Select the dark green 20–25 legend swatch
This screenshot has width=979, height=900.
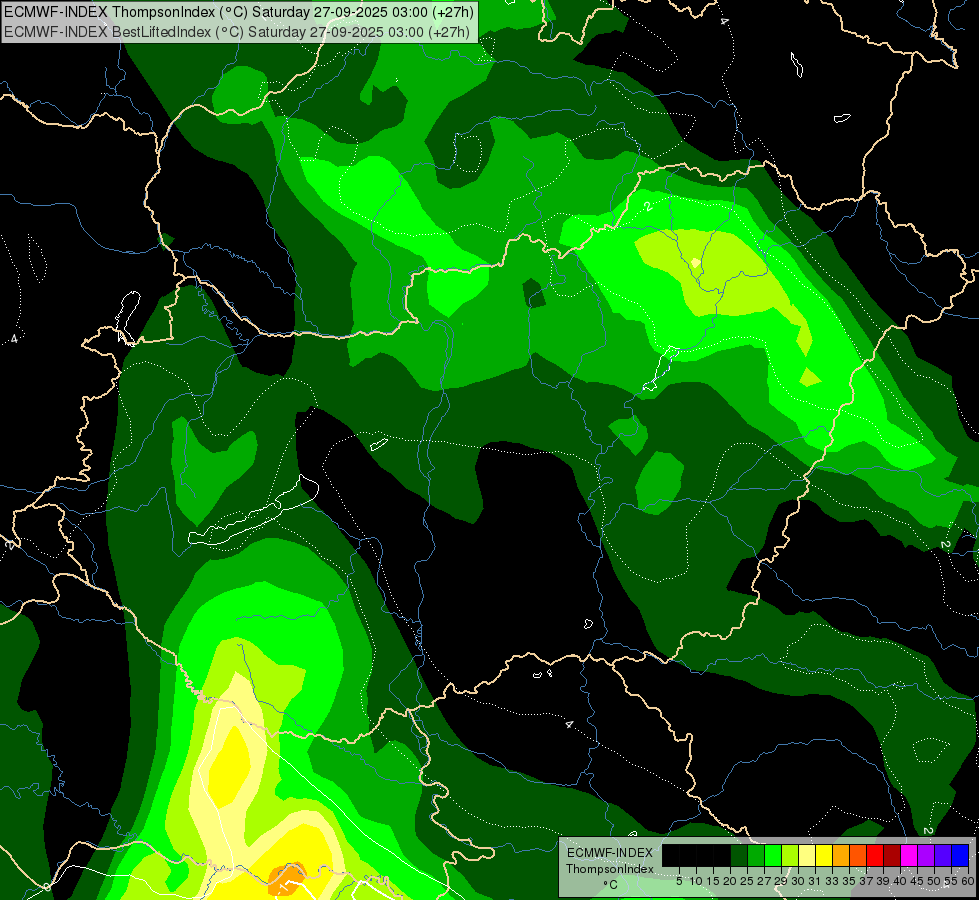point(738,855)
